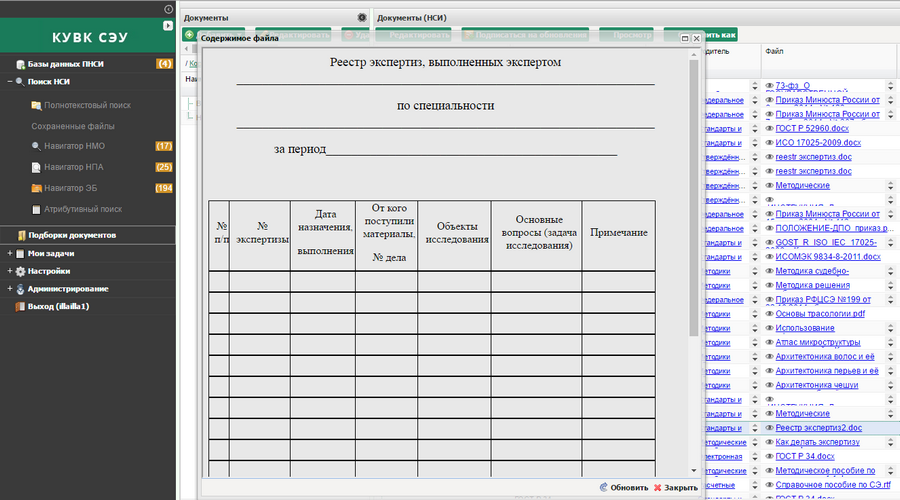Open Навигатор НМО in the sidebar
This screenshot has width=900, height=500.
(x=67, y=146)
